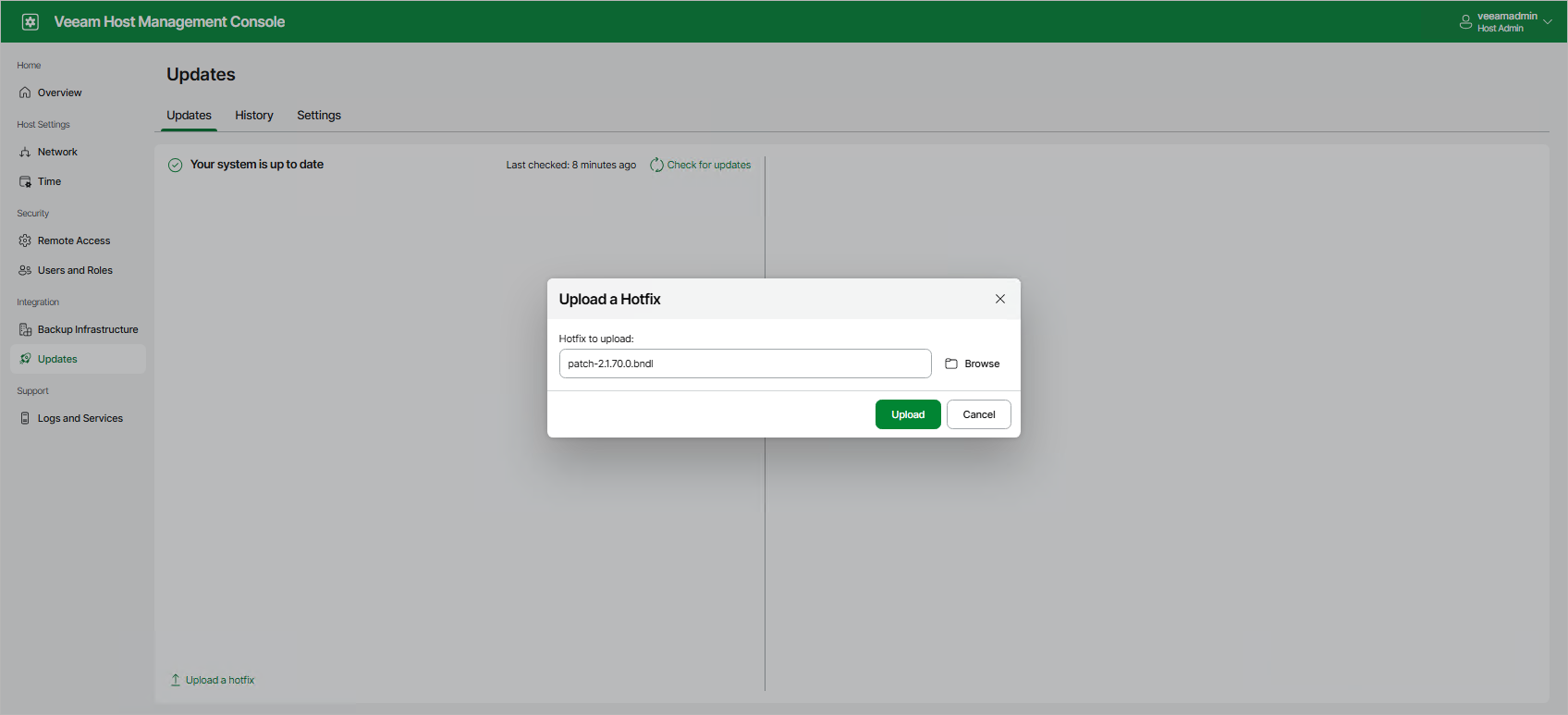Click the 'Upload a Hotfix' dialog title
This screenshot has height=715, width=1568.
click(610, 299)
